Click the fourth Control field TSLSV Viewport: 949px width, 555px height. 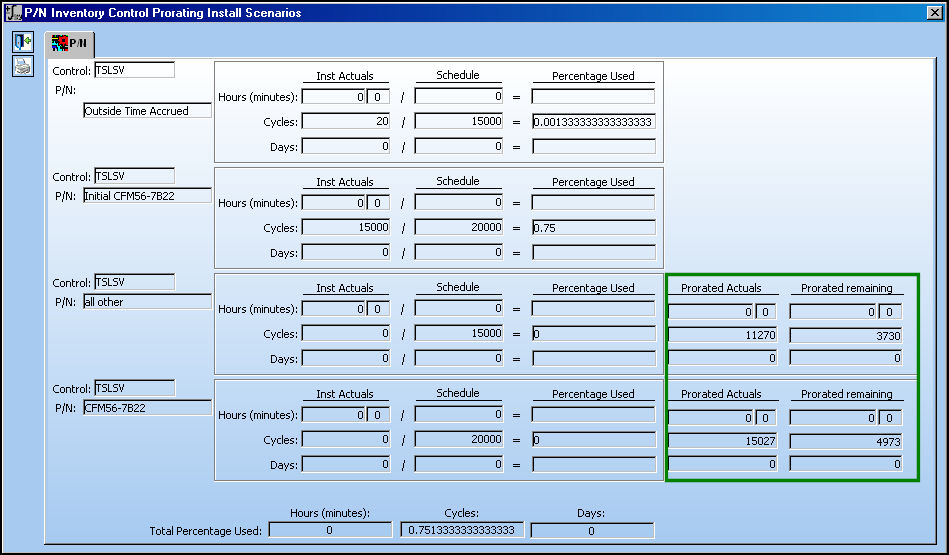point(134,388)
